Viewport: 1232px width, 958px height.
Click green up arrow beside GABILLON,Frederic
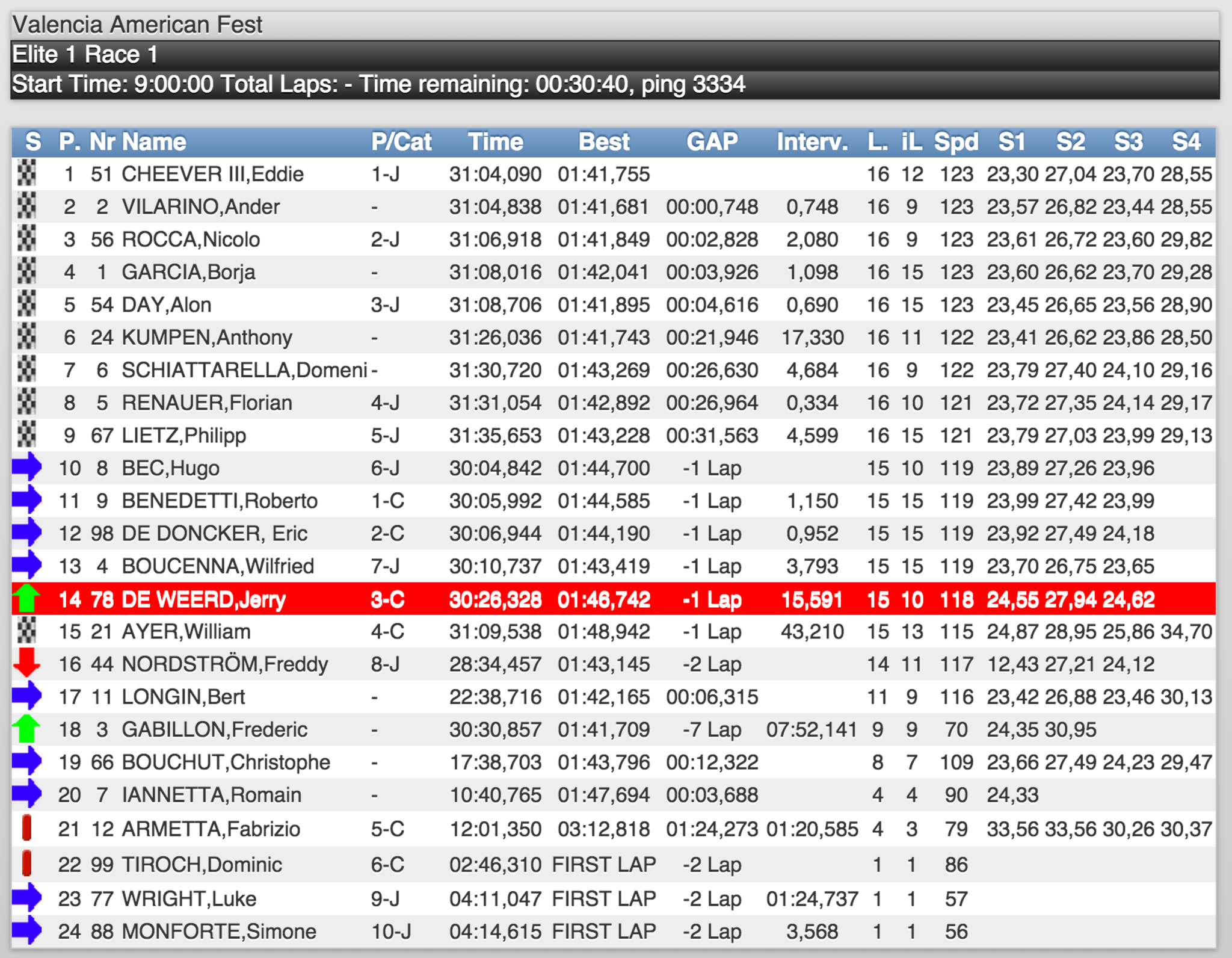point(26,729)
